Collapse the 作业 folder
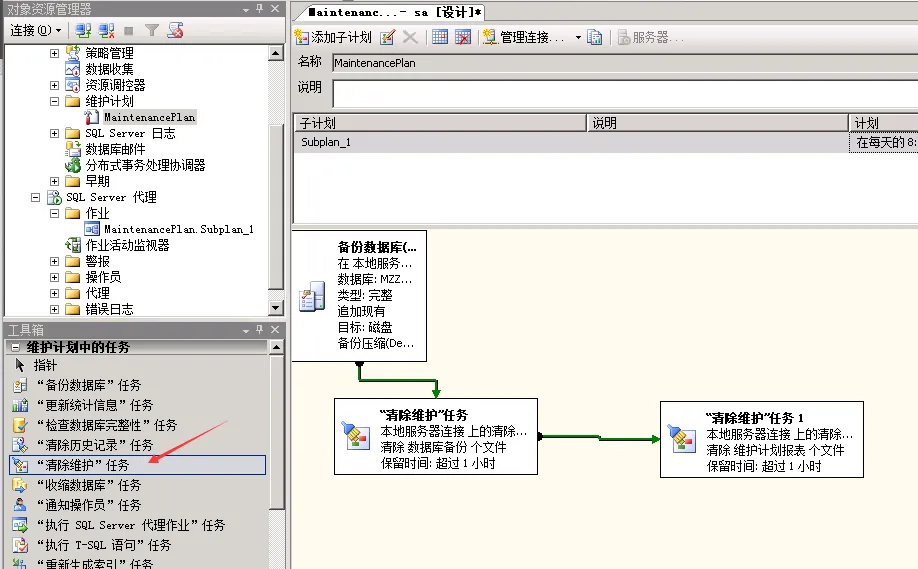This screenshot has width=918, height=569. coord(54,213)
